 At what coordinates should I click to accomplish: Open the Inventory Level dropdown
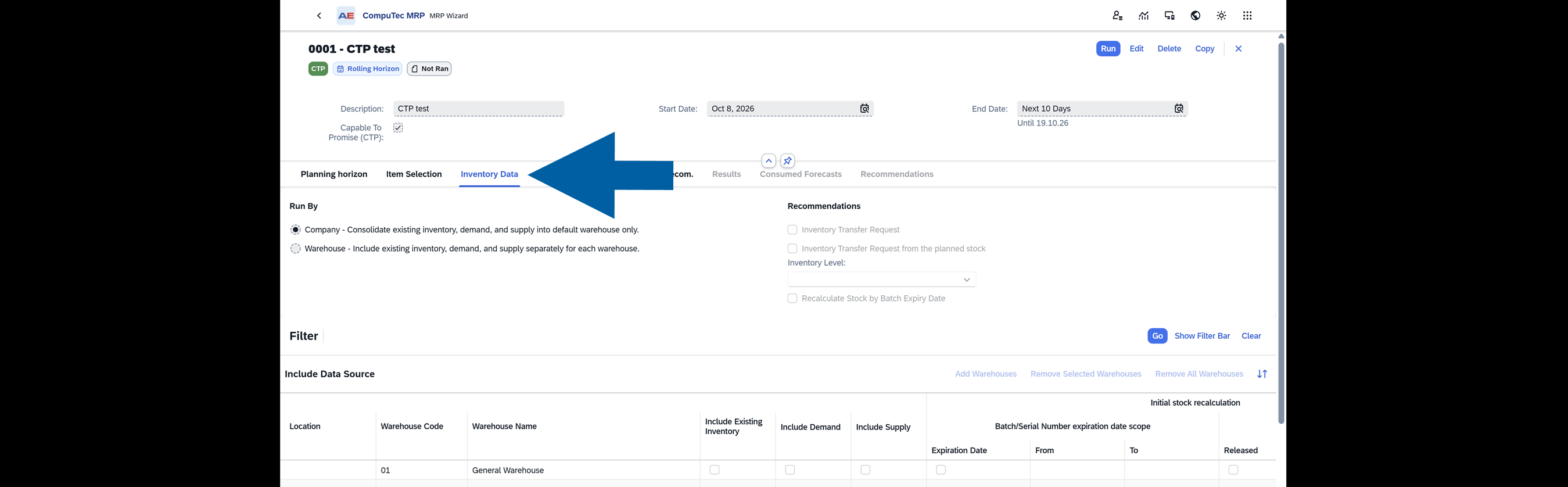882,280
